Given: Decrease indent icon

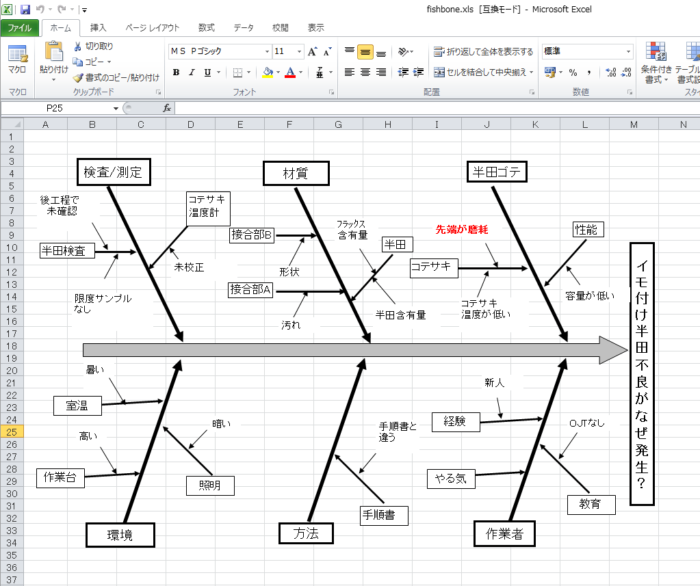Looking at the screenshot, I should click(403, 72).
